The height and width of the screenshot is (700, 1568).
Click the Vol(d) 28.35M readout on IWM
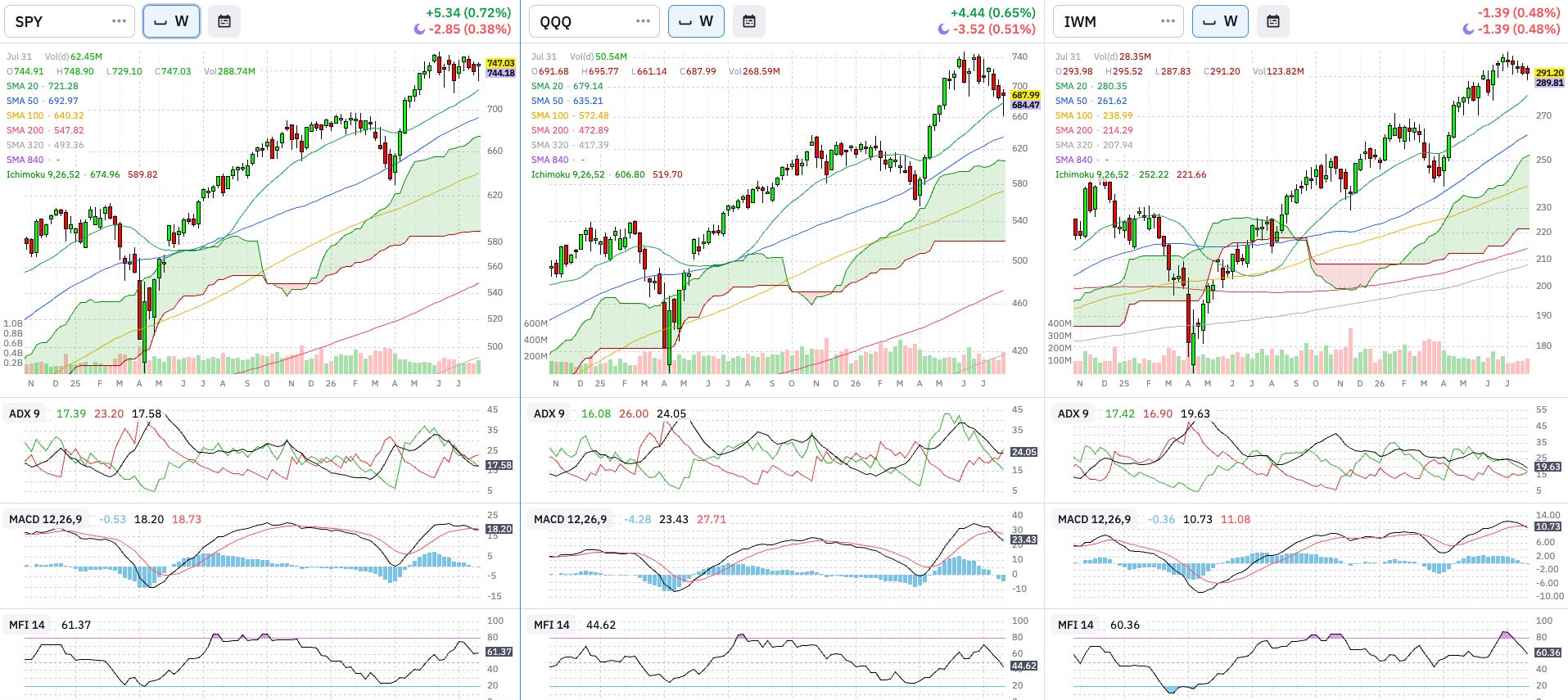point(1123,56)
